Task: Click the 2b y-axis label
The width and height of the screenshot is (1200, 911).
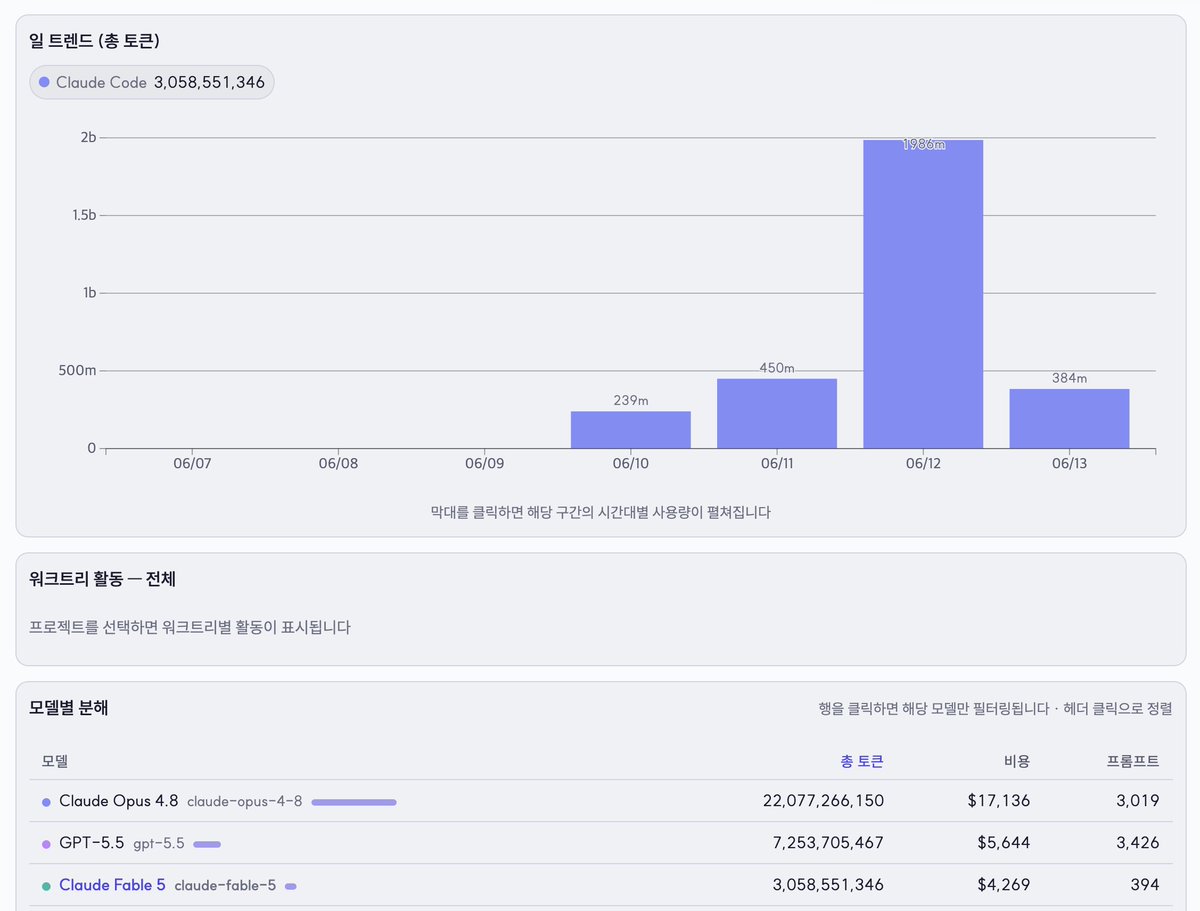Action: pos(88,138)
